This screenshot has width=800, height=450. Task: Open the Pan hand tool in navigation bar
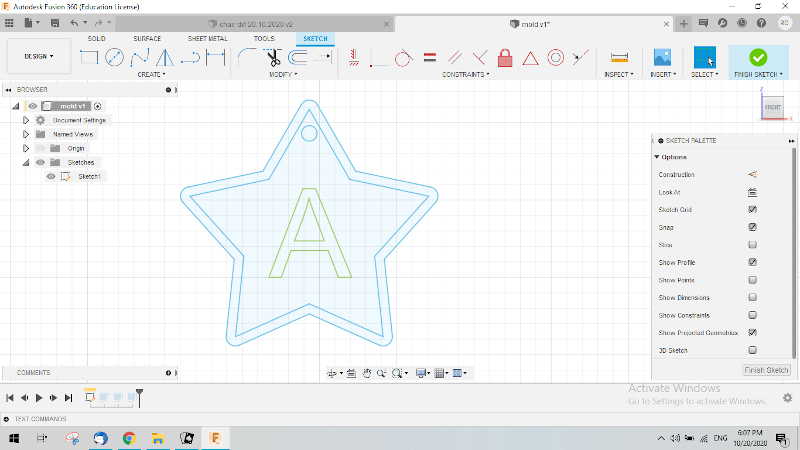(x=366, y=373)
